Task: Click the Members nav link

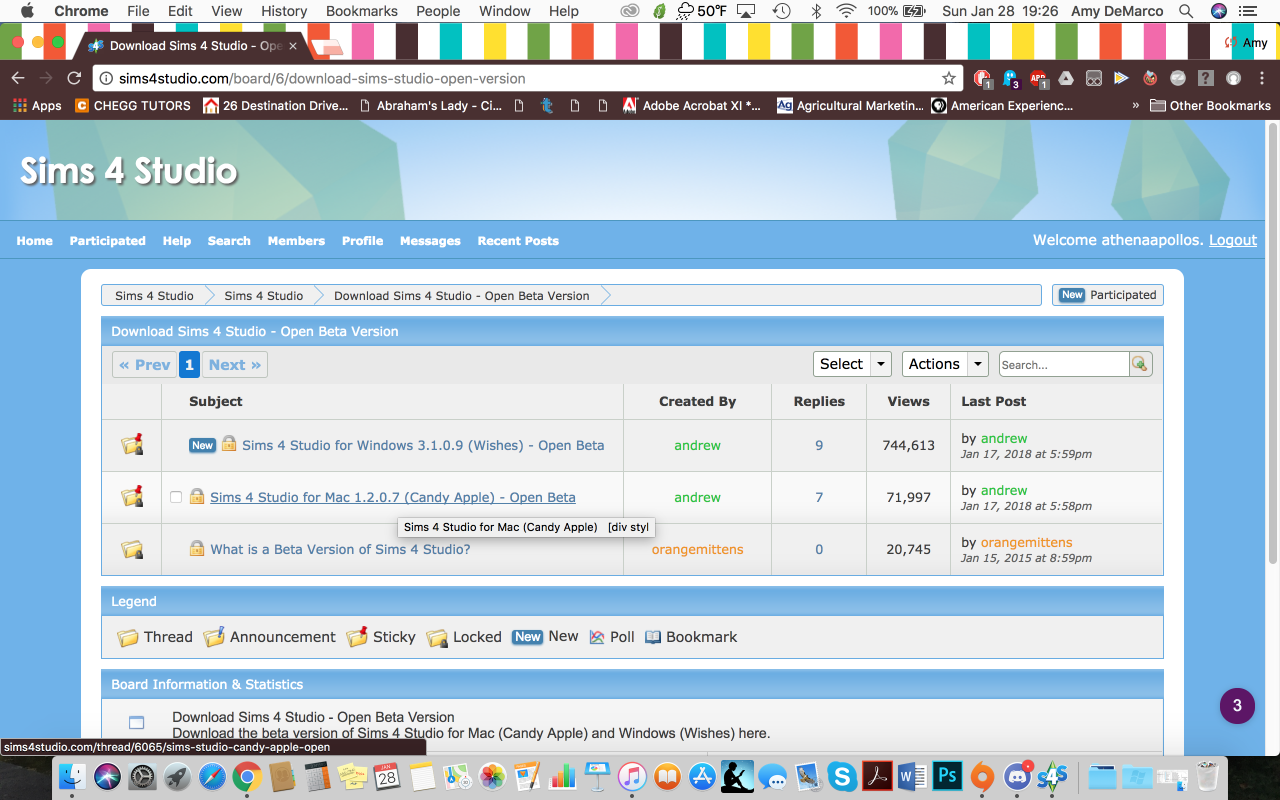Action: pyautogui.click(x=296, y=241)
